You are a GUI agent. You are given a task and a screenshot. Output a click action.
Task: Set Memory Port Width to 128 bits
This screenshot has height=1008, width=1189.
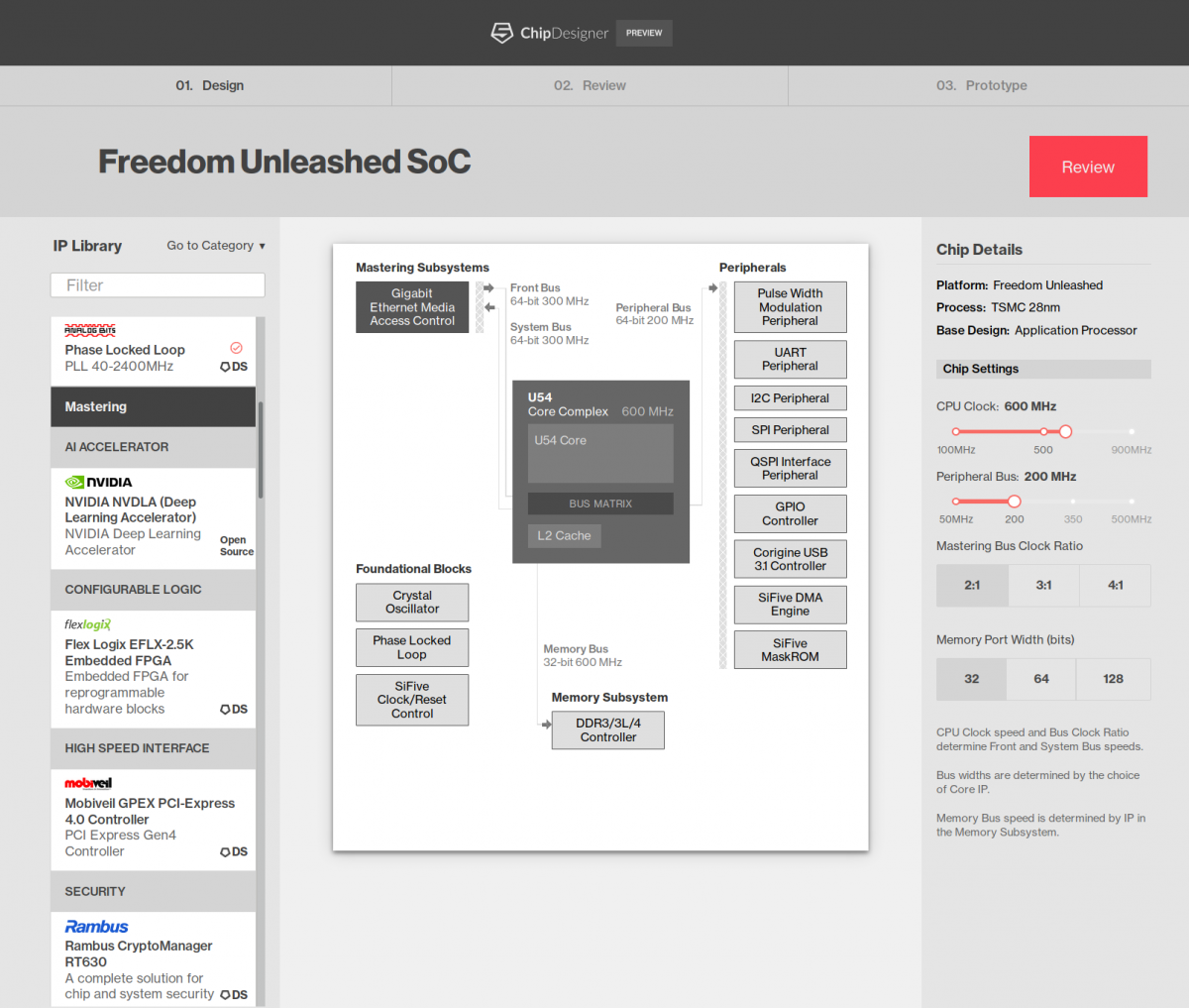pyautogui.click(x=1114, y=679)
